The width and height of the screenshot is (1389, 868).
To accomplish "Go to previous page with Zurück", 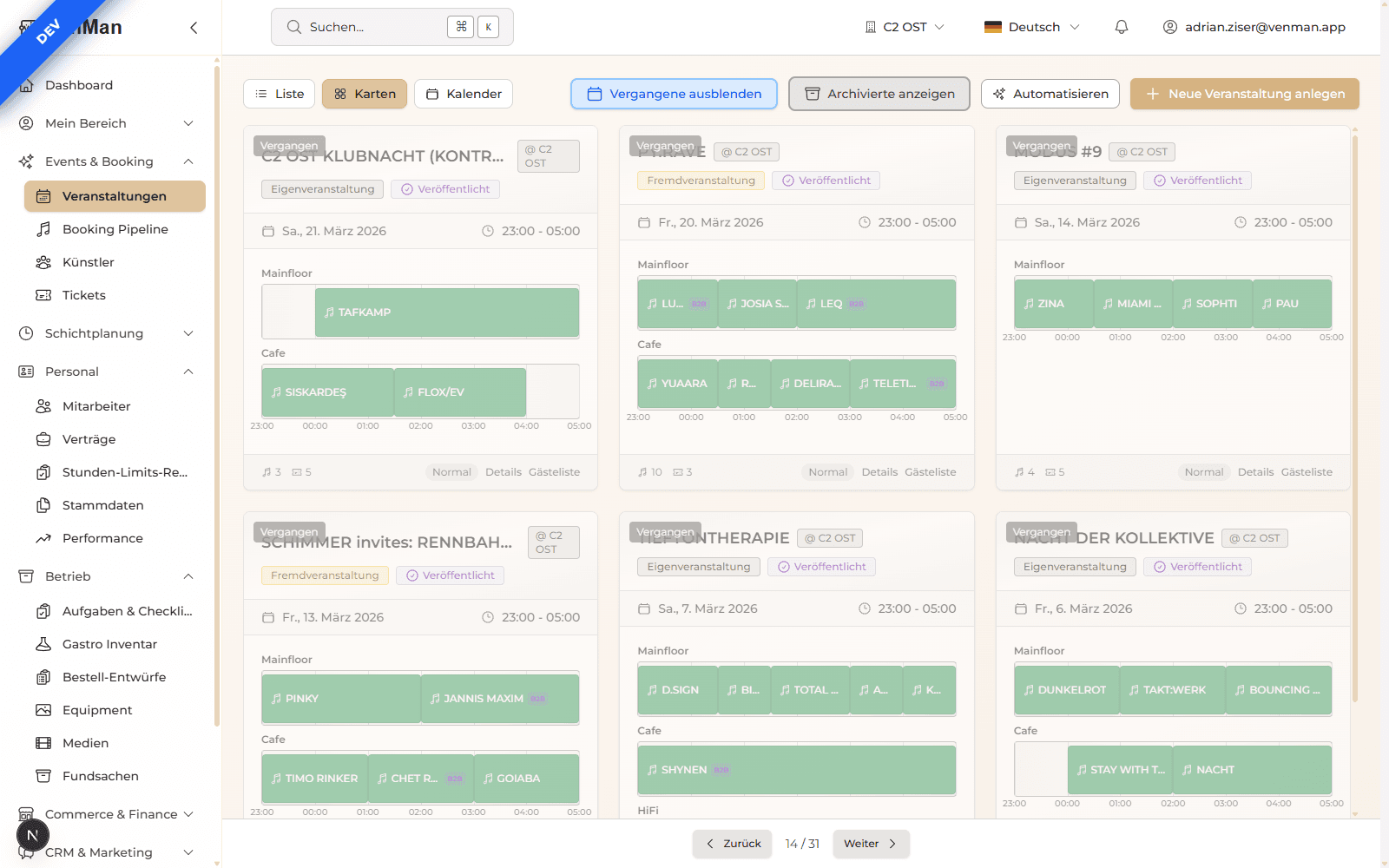I will (732, 844).
